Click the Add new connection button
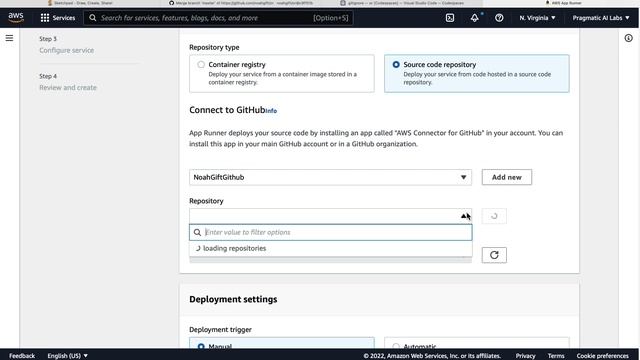 (x=507, y=177)
